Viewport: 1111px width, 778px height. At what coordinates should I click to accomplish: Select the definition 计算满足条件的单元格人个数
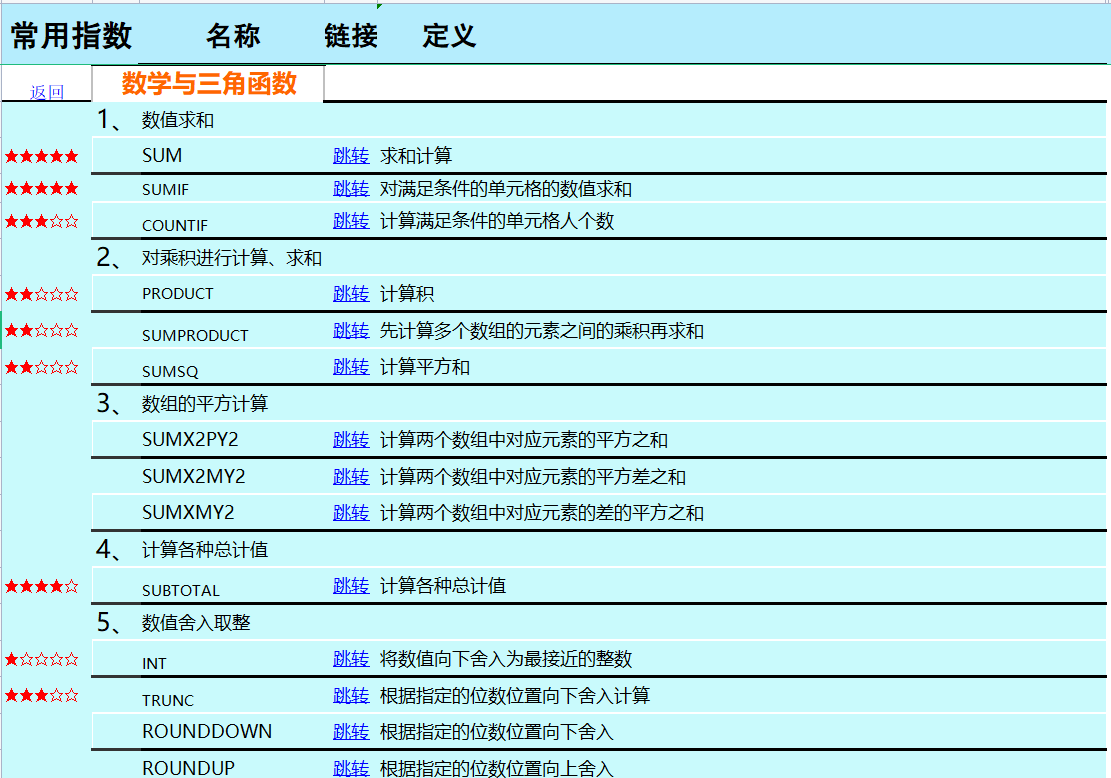[x=497, y=220]
